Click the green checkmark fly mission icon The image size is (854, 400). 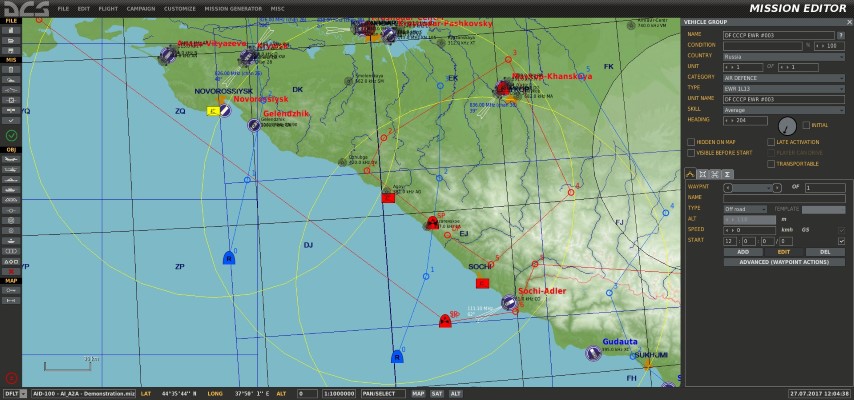(11, 134)
